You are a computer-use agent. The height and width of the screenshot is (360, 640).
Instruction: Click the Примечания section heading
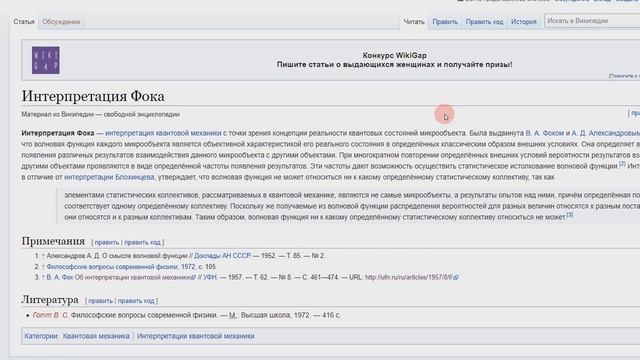53,241
